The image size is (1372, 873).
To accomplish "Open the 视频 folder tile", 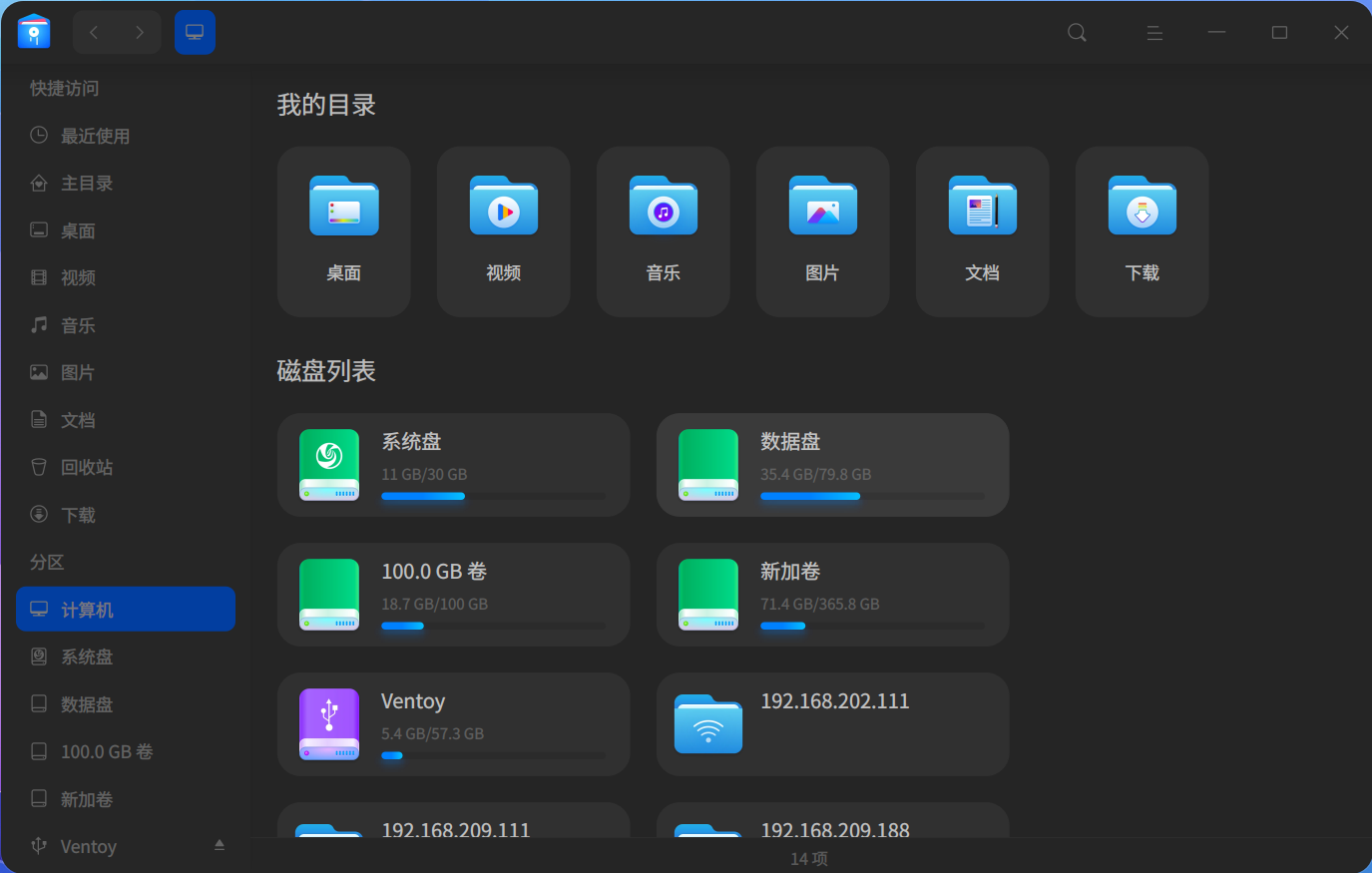I will tap(504, 231).
